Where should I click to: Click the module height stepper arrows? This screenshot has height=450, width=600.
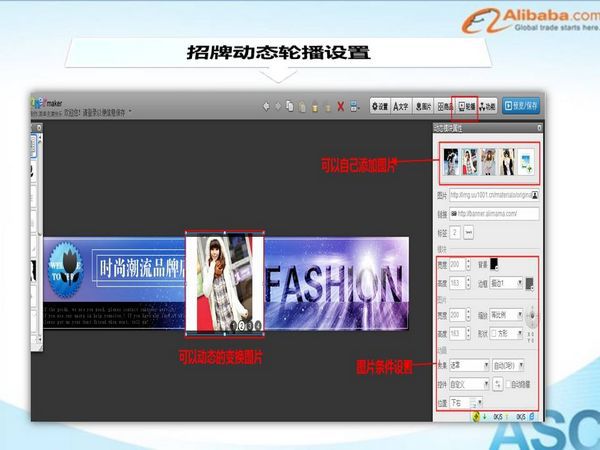[x=468, y=283]
